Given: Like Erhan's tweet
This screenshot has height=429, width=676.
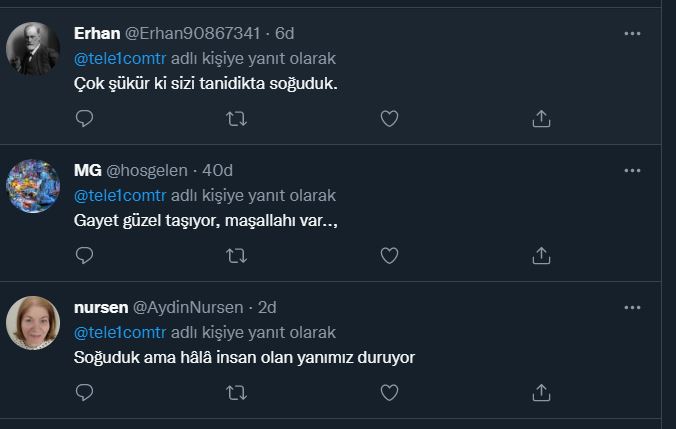Looking at the screenshot, I should [x=389, y=119].
